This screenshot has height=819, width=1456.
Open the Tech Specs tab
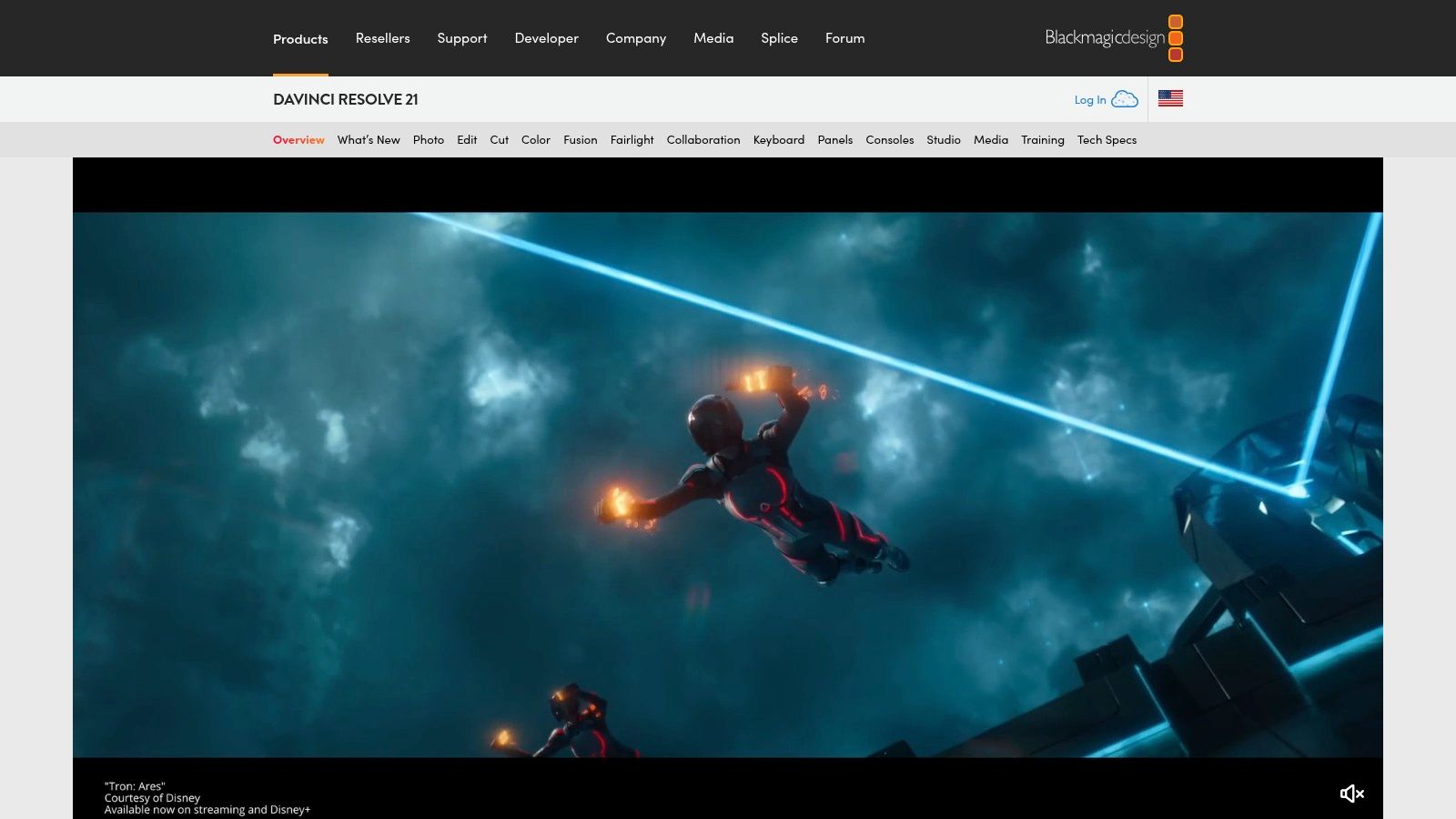click(1107, 140)
